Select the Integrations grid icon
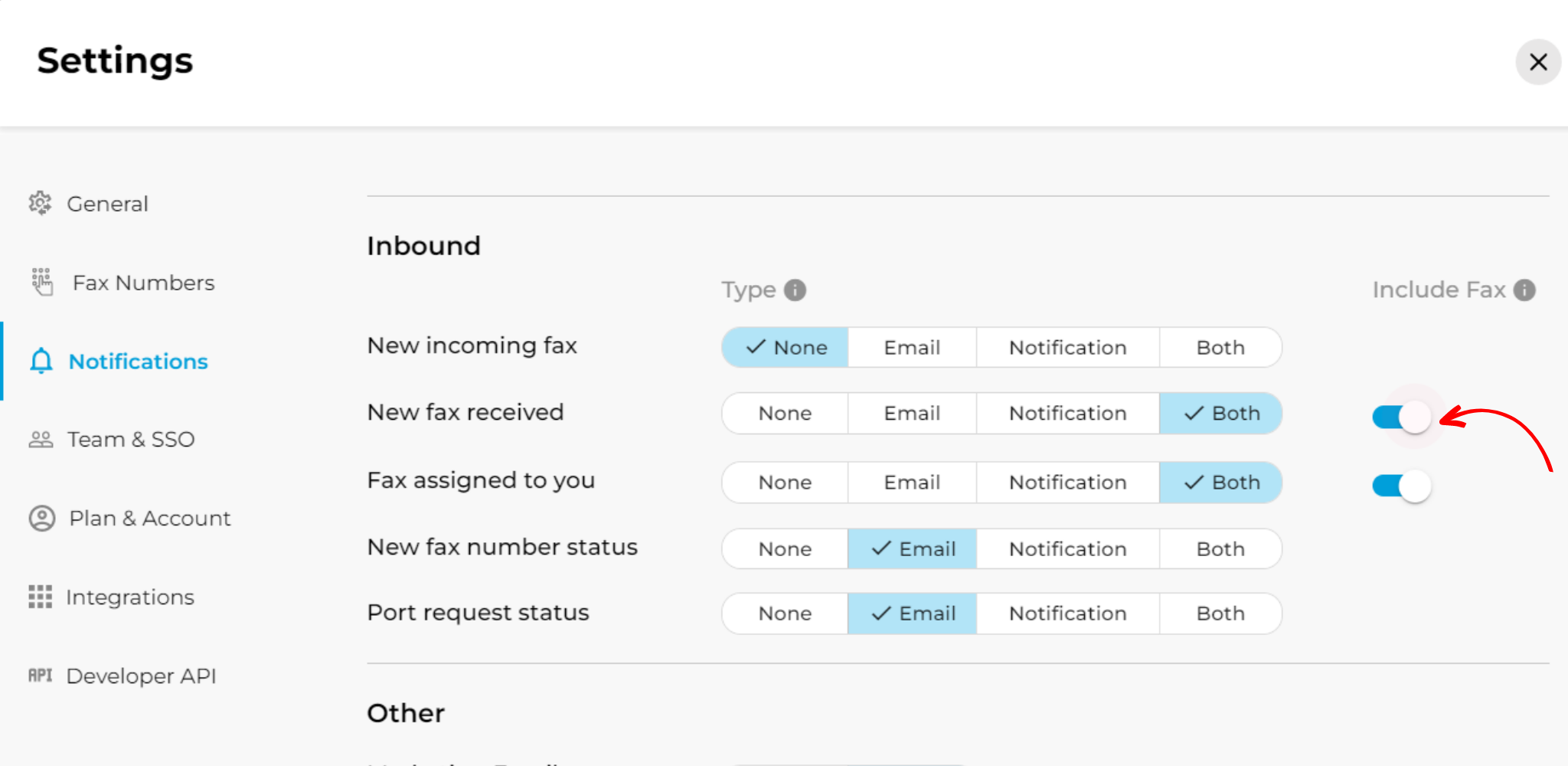 (41, 597)
